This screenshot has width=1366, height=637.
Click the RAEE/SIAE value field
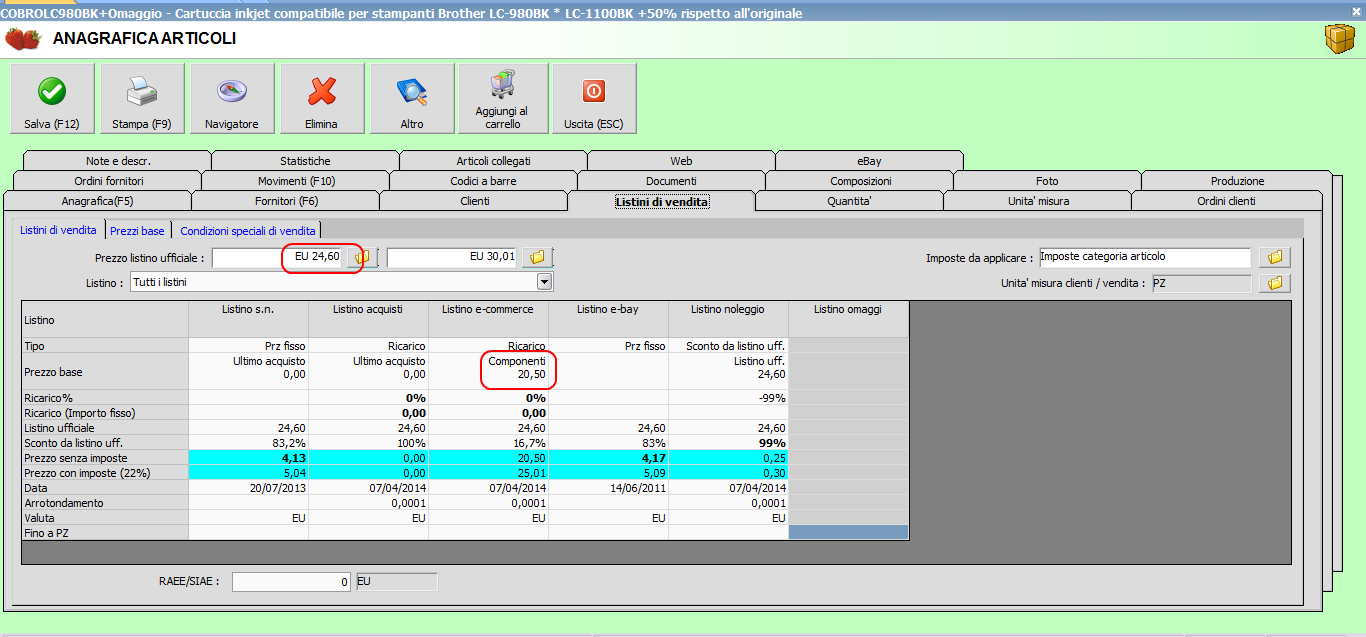coord(292,581)
